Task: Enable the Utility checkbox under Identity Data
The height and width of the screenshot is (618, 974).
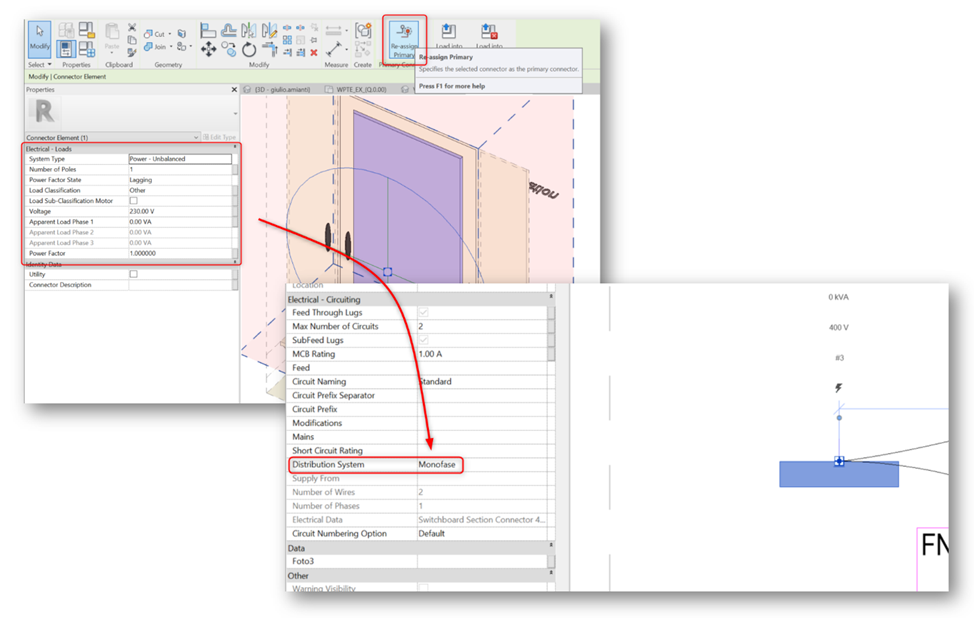Action: click(x=135, y=274)
